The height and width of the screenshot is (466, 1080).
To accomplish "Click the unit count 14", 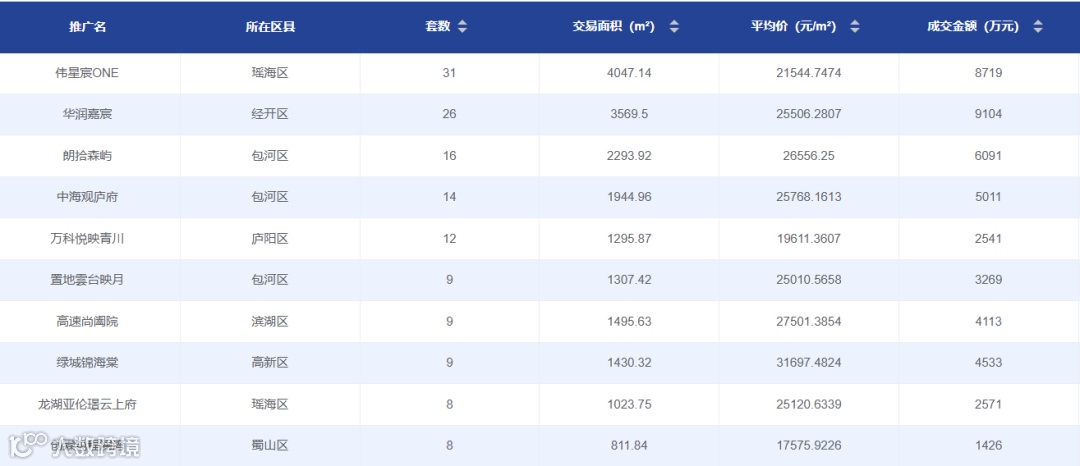I will (449, 197).
